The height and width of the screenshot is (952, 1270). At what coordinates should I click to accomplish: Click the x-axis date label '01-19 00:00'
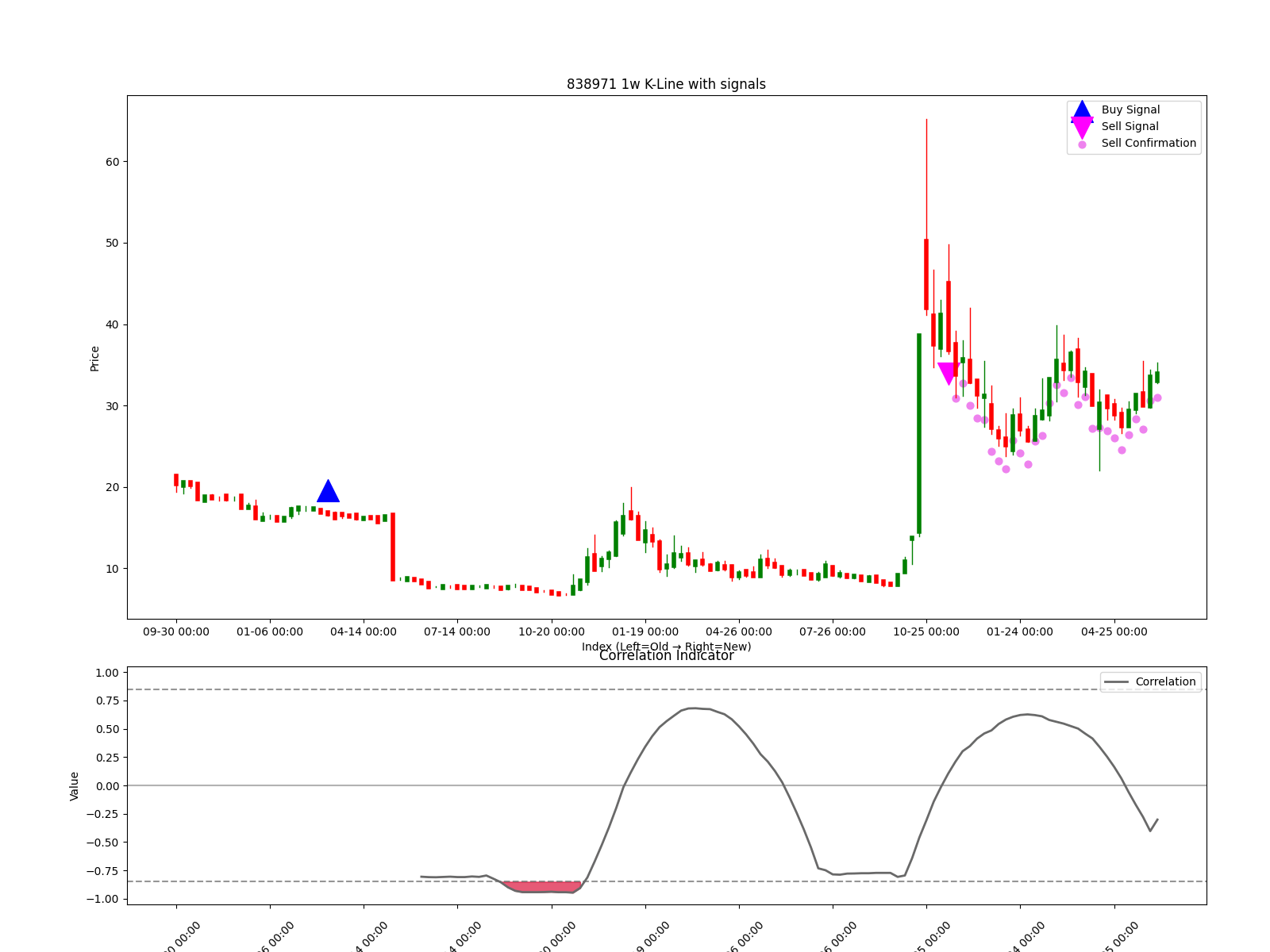645,631
